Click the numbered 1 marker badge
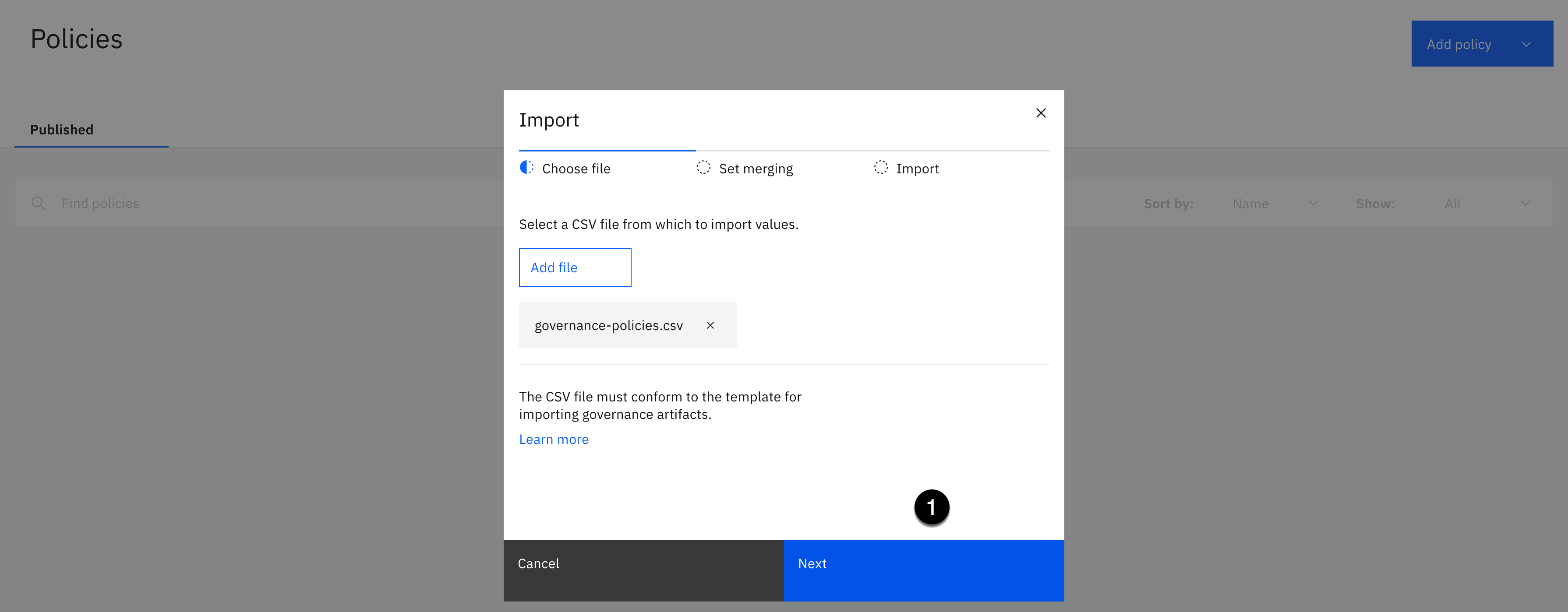This screenshot has height=612, width=1568. (931, 507)
